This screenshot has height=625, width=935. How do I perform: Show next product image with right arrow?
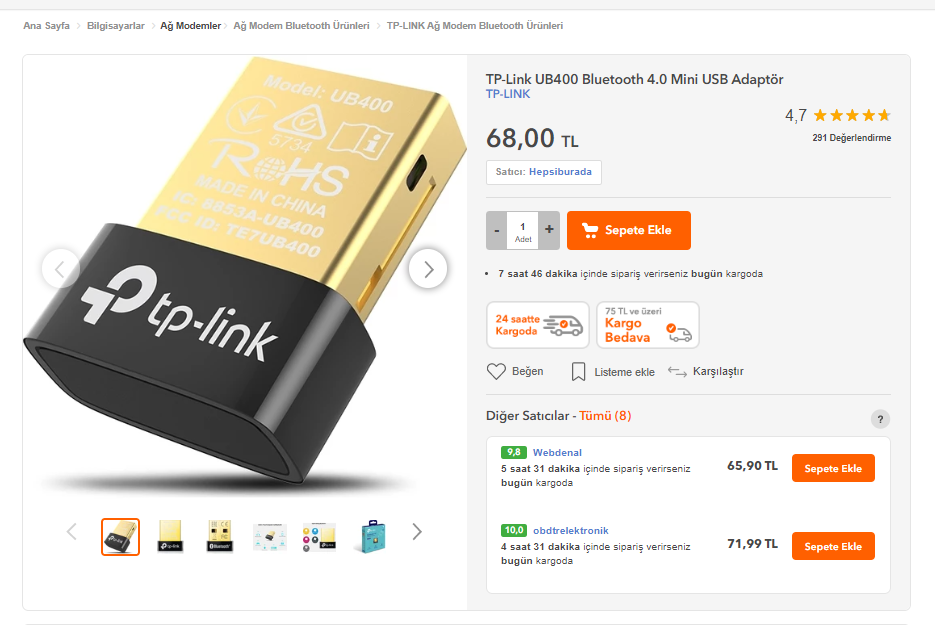[428, 269]
